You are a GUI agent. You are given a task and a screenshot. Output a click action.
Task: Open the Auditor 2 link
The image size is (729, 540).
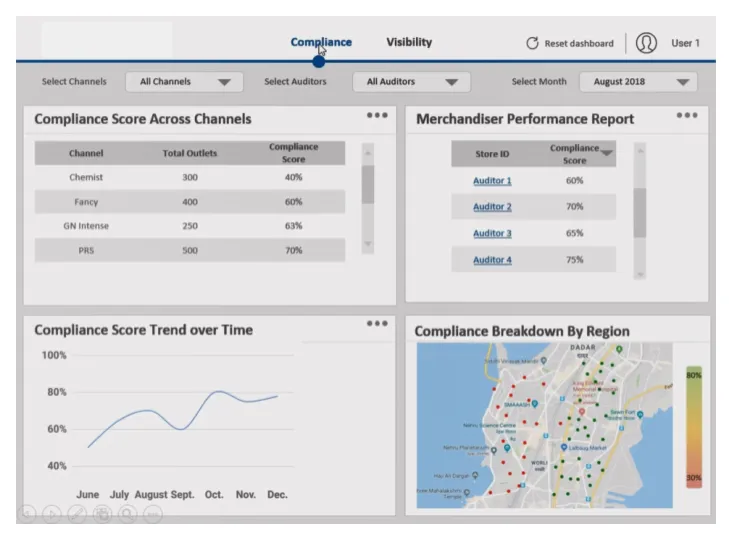click(492, 207)
